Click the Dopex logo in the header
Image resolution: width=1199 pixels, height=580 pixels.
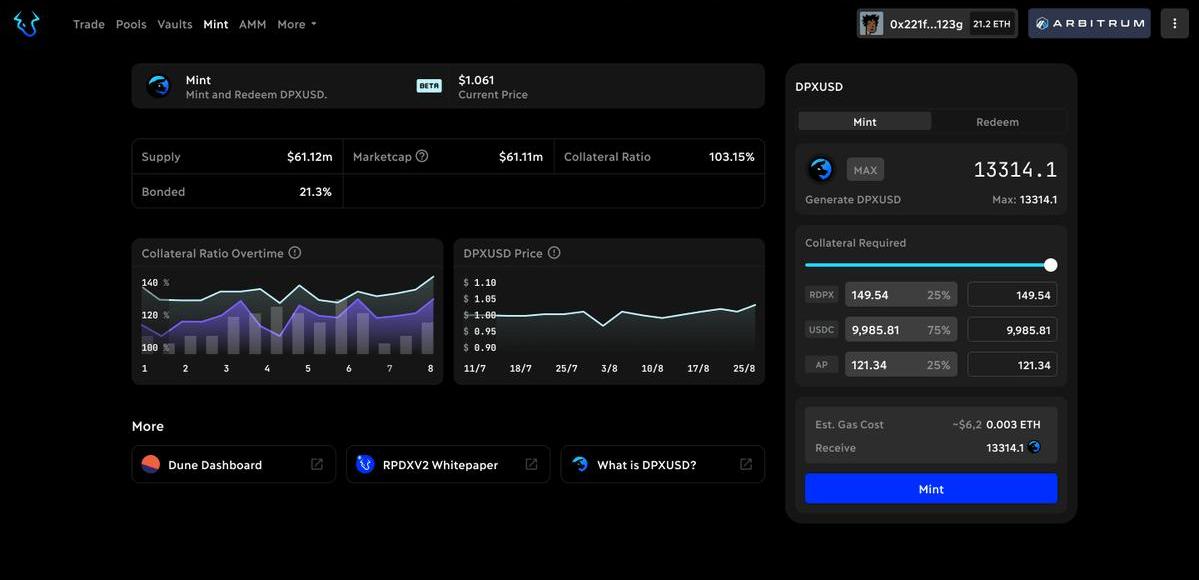click(x=27, y=24)
